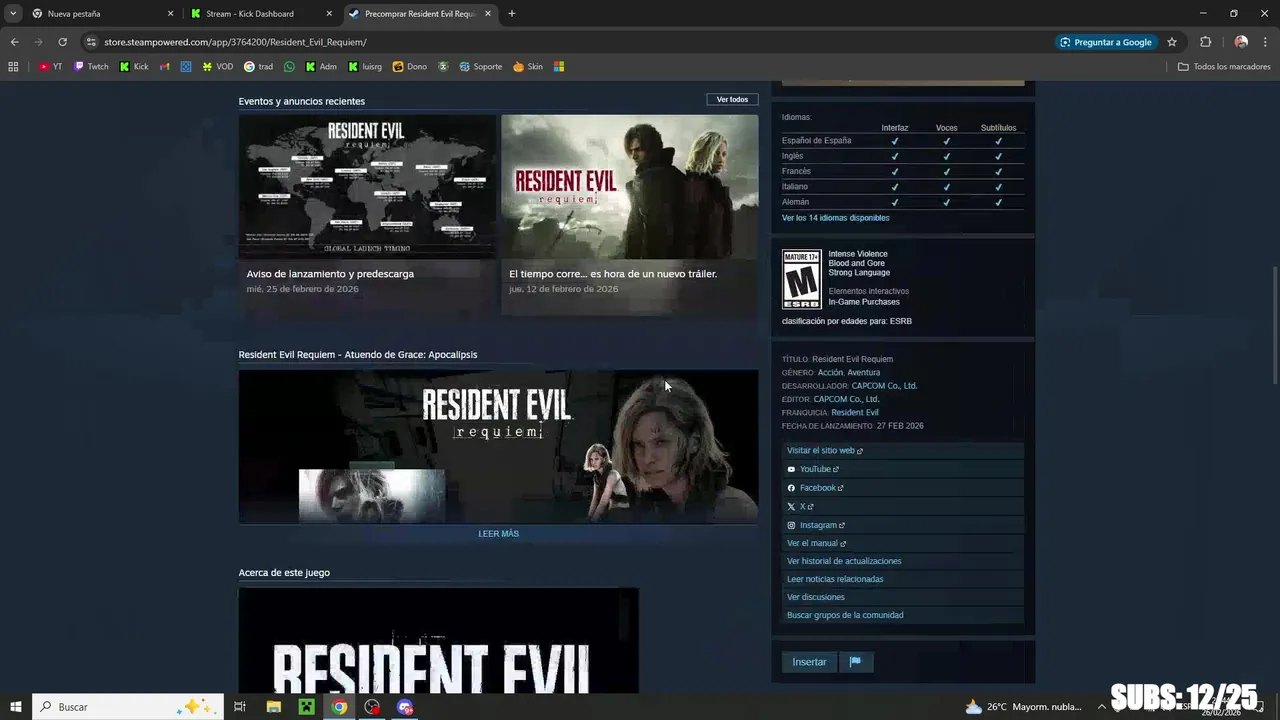This screenshot has height=720, width=1280.
Task: Open the WhatsApp bookmark icon
Action: click(290, 67)
